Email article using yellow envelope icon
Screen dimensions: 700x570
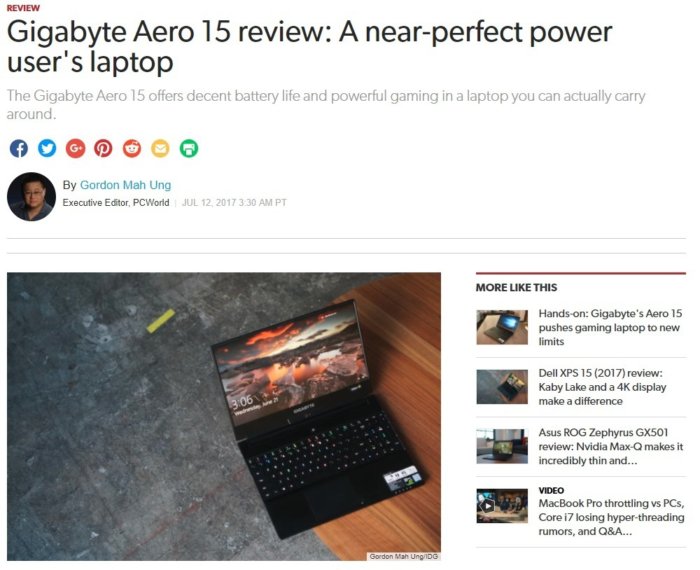pos(160,149)
